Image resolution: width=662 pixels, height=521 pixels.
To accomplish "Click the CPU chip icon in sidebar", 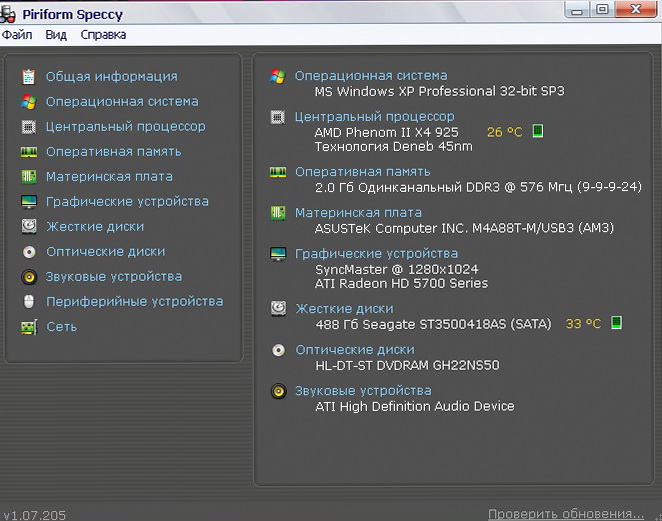I will click(x=28, y=126).
